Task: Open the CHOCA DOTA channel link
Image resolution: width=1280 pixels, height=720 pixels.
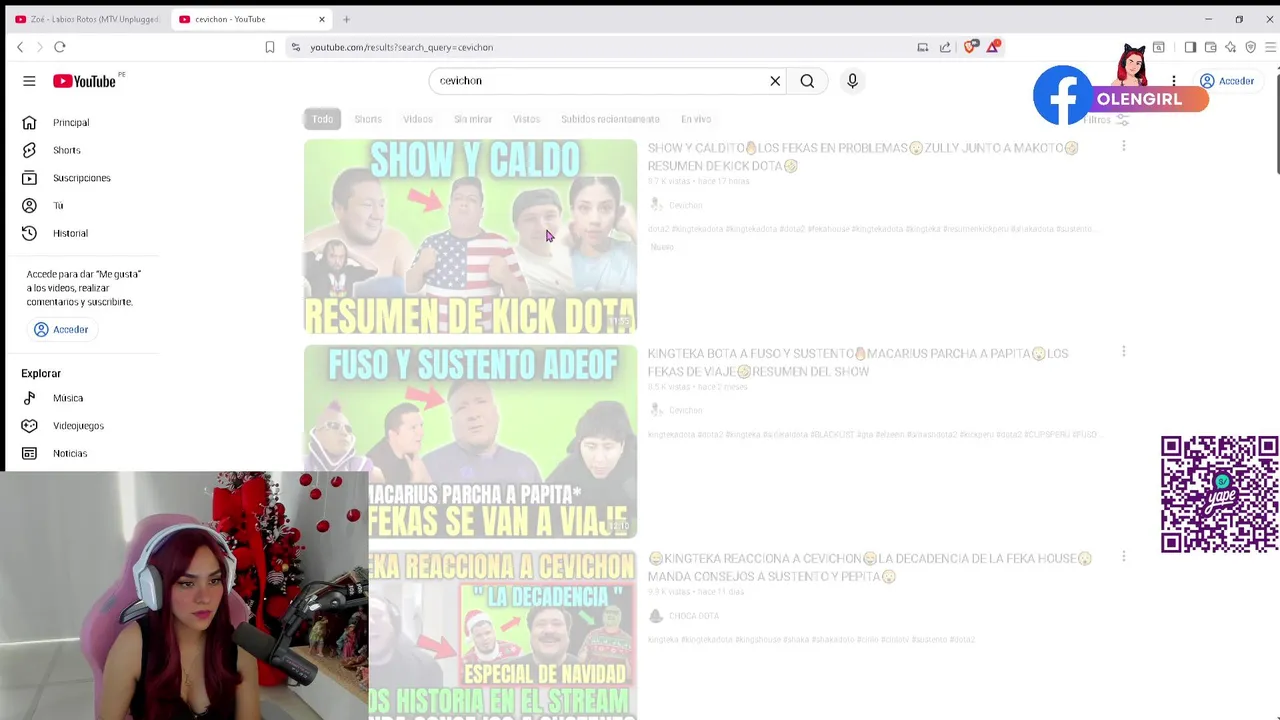Action: coord(694,616)
